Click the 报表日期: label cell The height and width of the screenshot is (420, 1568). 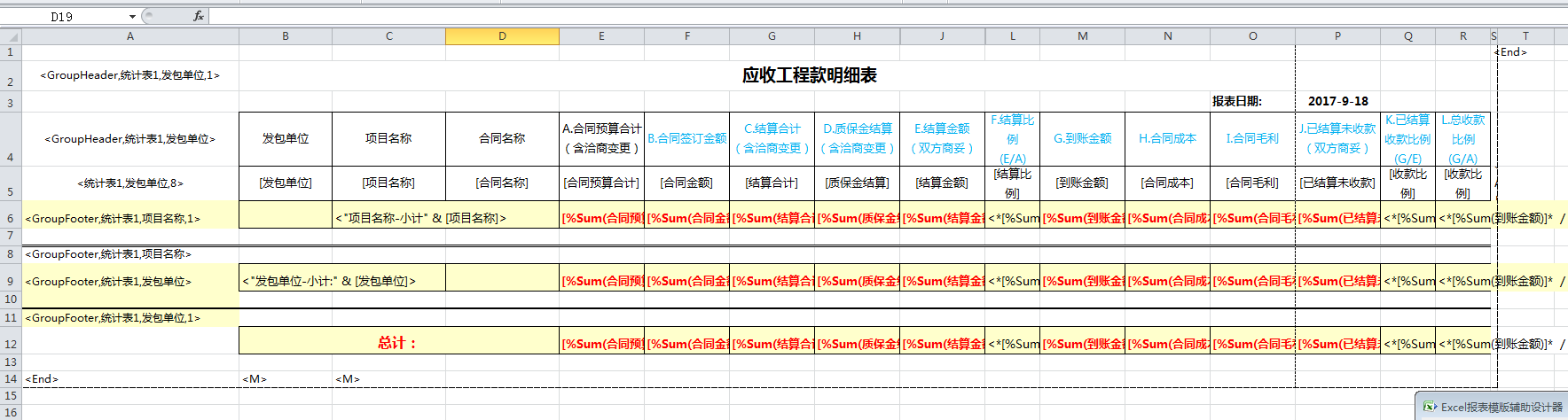[1236, 101]
